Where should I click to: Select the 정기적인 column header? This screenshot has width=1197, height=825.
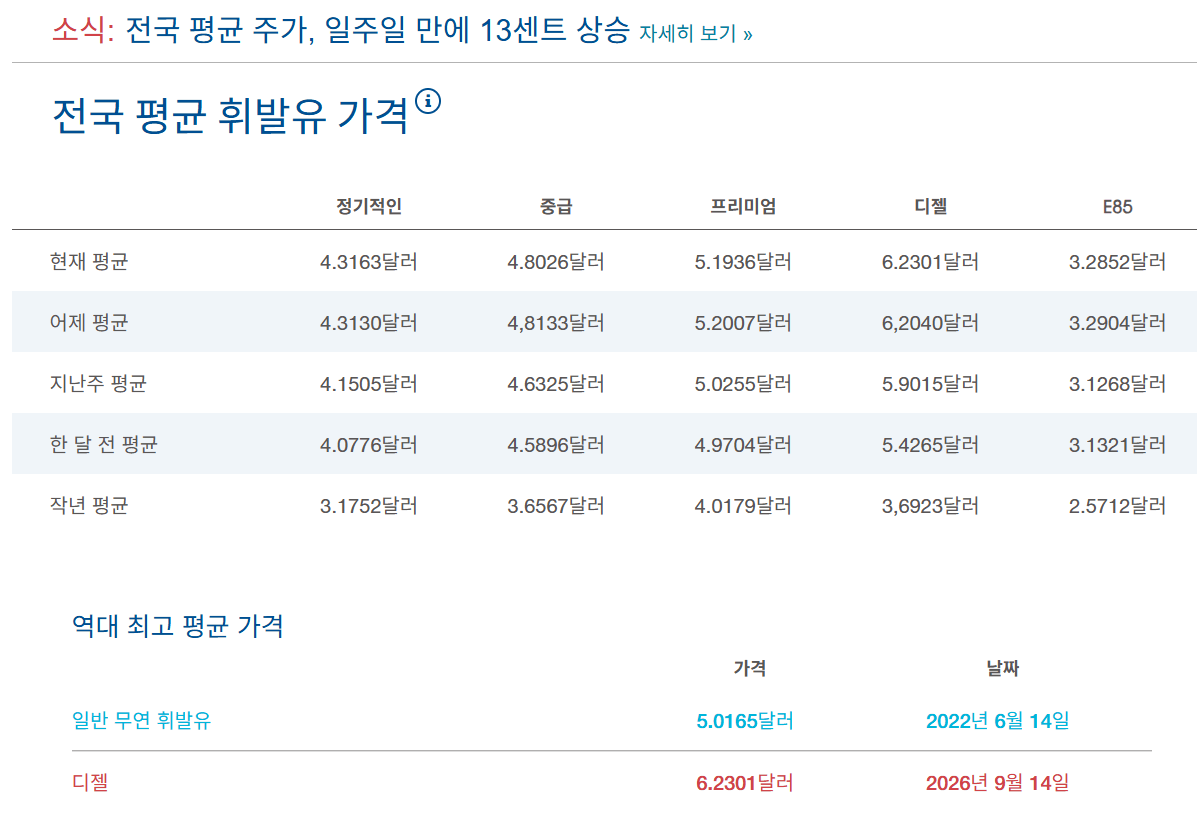pos(369,206)
